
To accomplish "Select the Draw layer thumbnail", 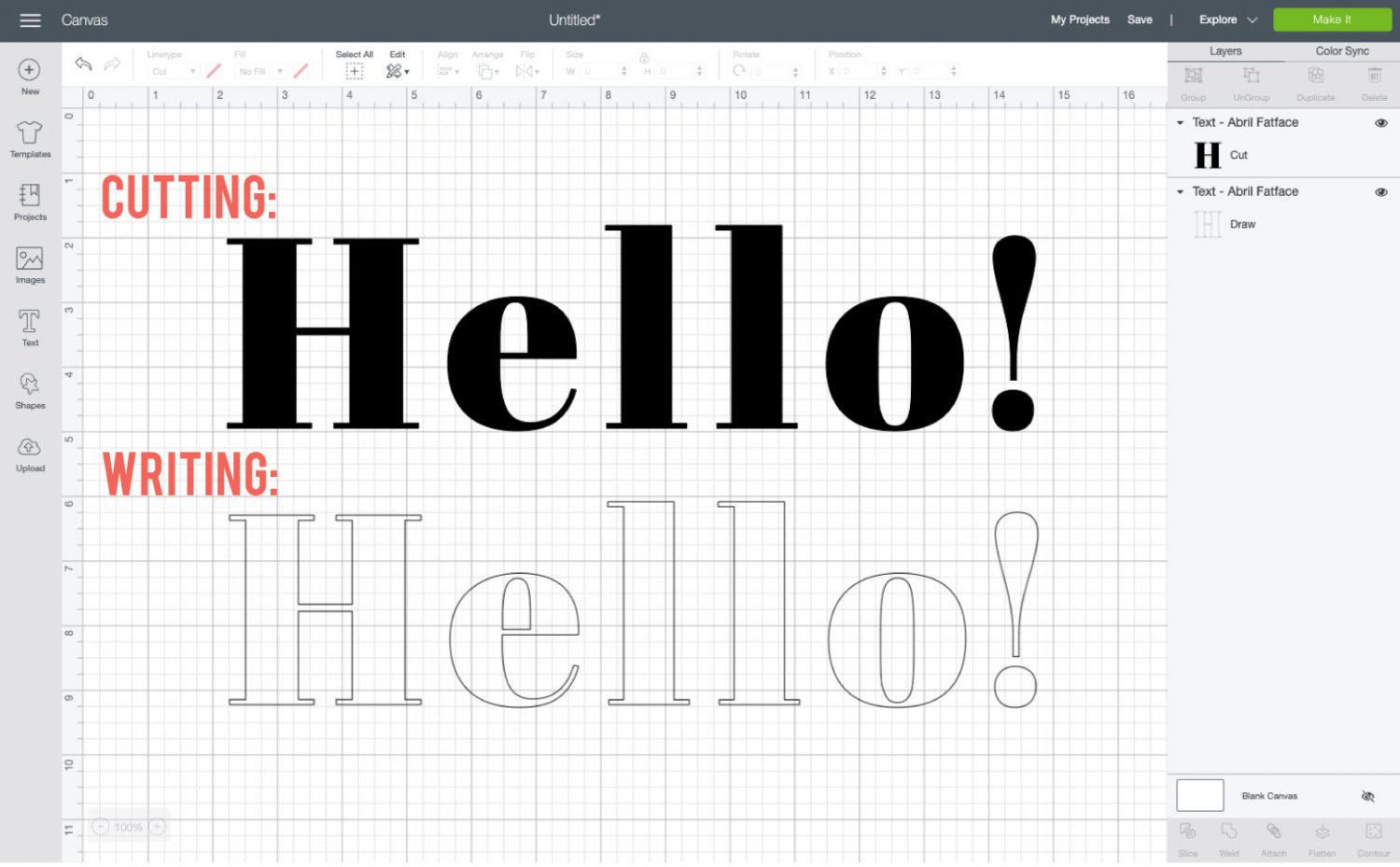I will pos(1208,224).
